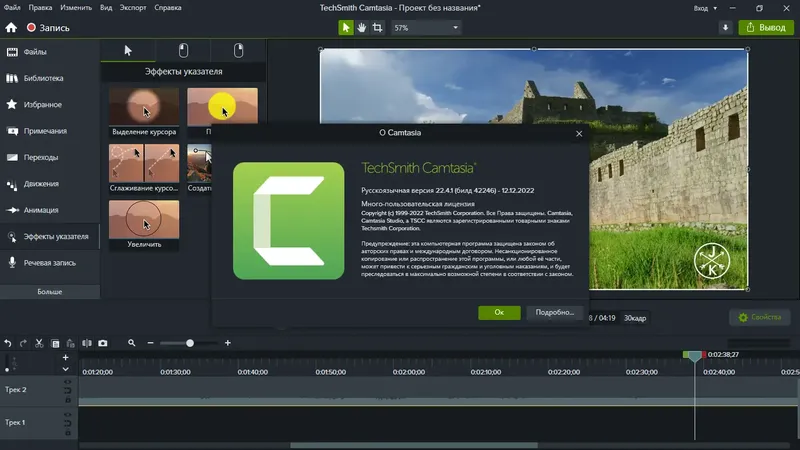Toggle visibility eye for Трек 2
The image size is (800, 450).
pyautogui.click(x=68, y=382)
